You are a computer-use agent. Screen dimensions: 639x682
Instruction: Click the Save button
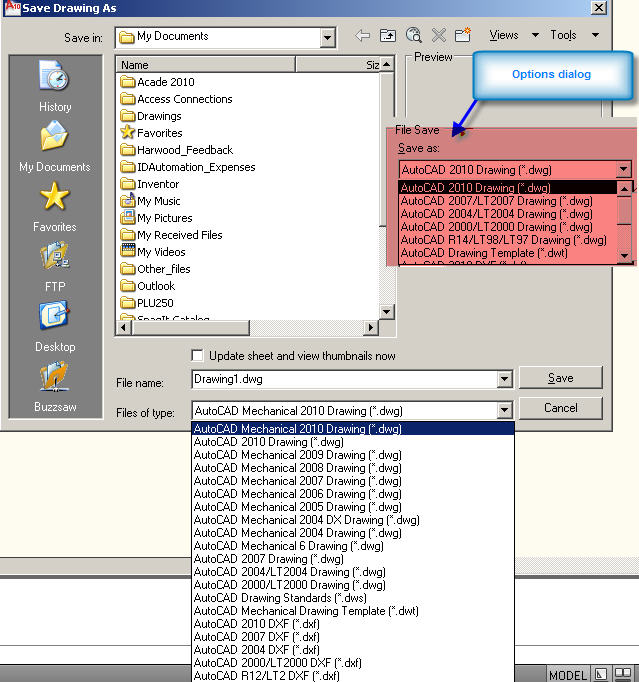click(560, 378)
